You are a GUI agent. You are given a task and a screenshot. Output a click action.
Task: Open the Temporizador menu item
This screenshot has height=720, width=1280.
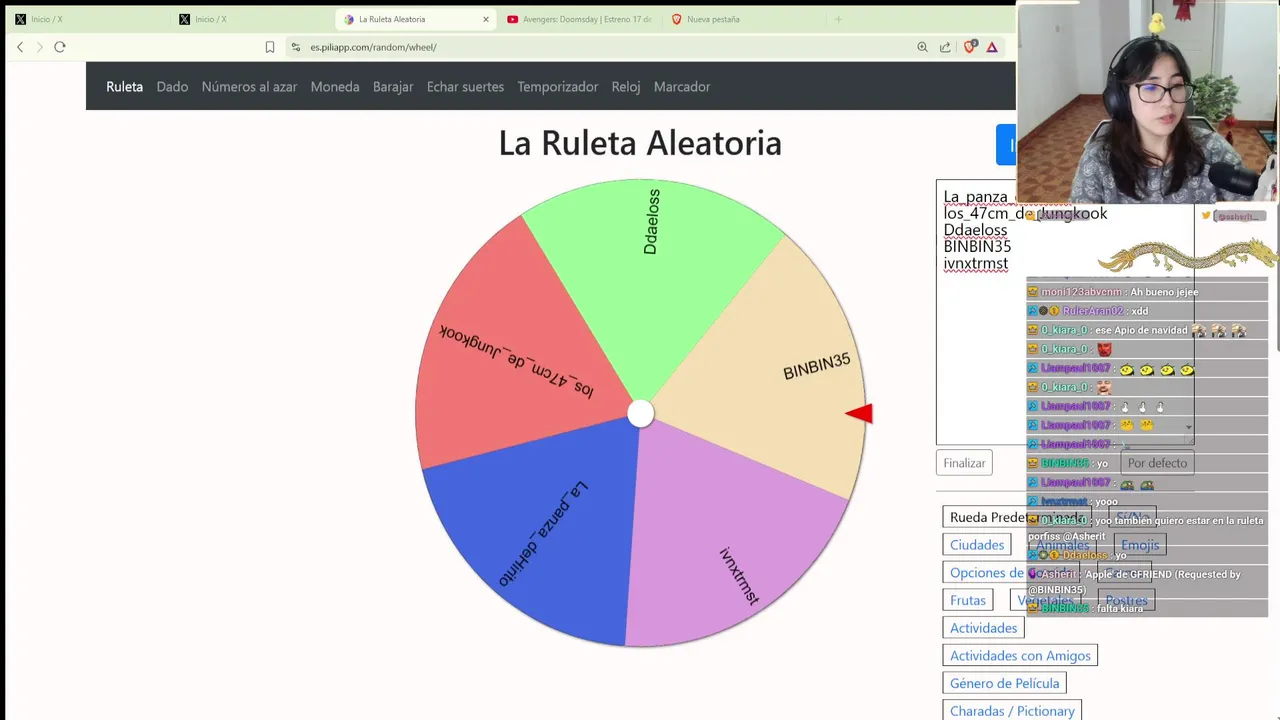[x=558, y=87]
